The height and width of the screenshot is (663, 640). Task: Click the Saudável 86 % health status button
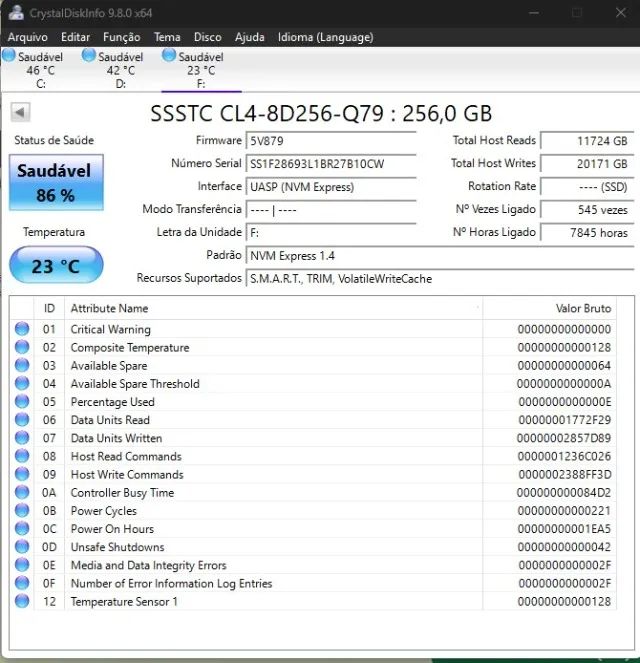[56, 182]
